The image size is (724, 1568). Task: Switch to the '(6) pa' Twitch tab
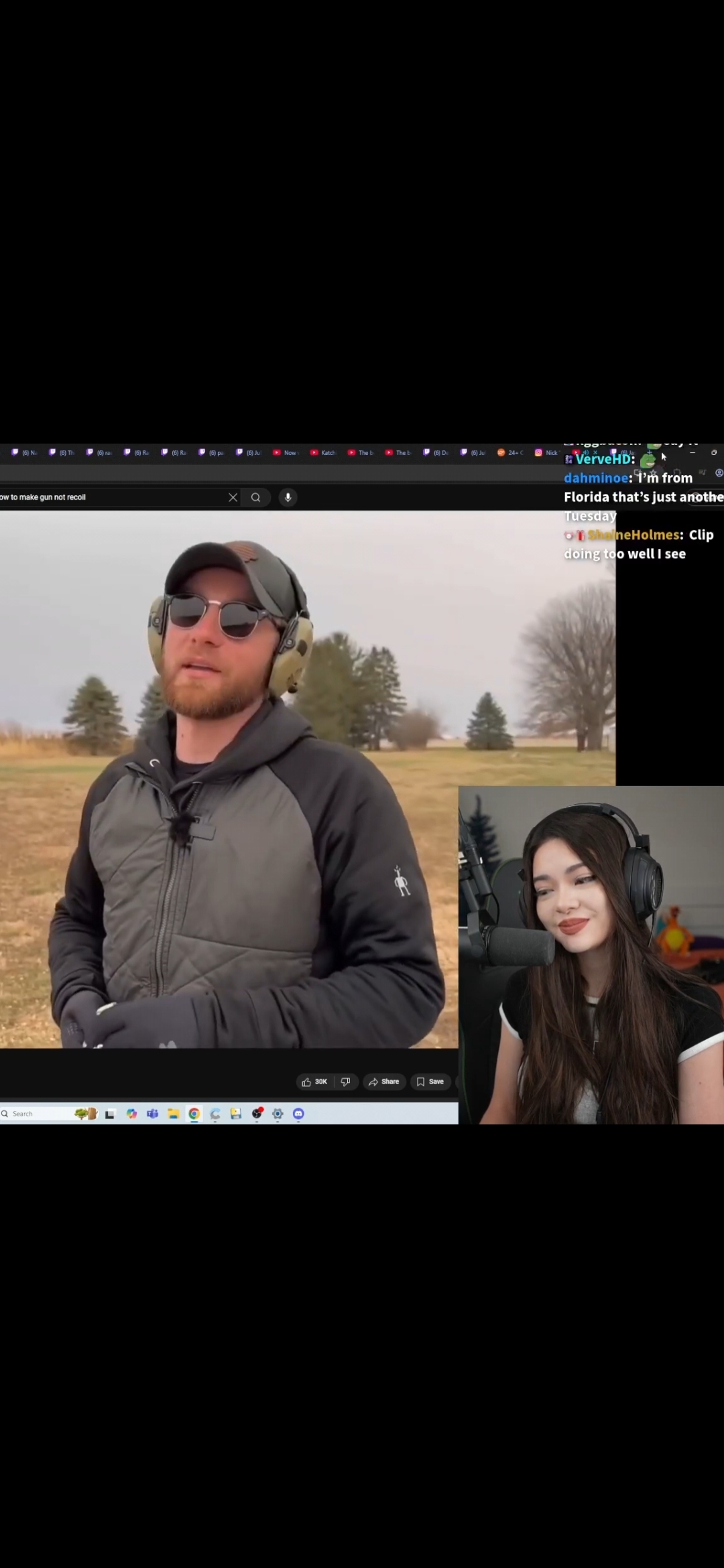pyautogui.click(x=212, y=453)
